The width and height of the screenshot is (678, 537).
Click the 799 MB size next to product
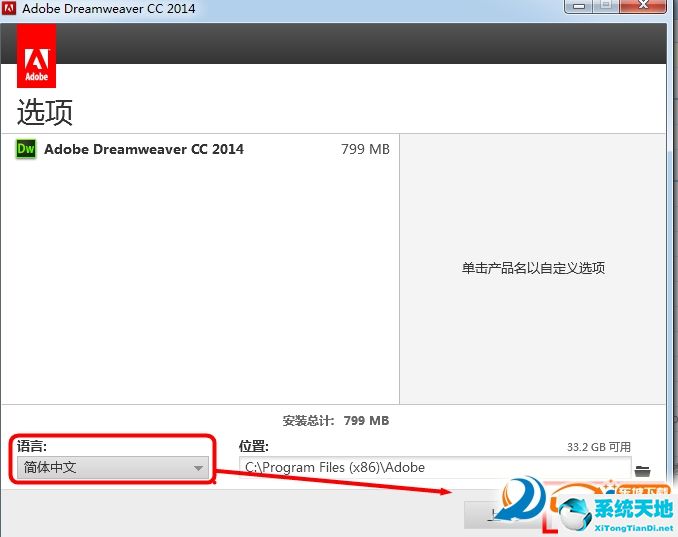pyautogui.click(x=365, y=149)
